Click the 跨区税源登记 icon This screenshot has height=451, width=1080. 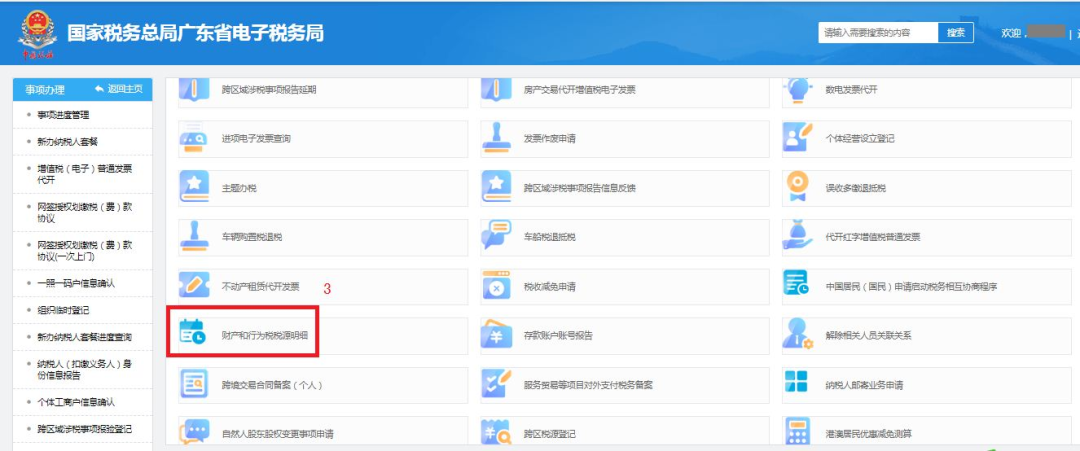coord(496,432)
